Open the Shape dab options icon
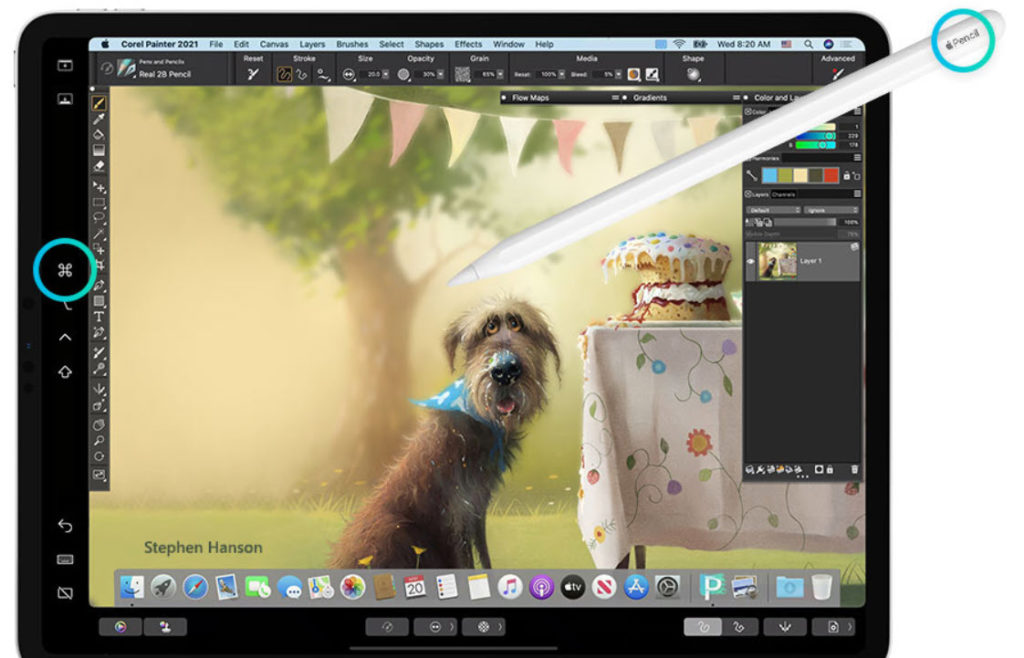The image size is (1024, 658). coord(693,74)
